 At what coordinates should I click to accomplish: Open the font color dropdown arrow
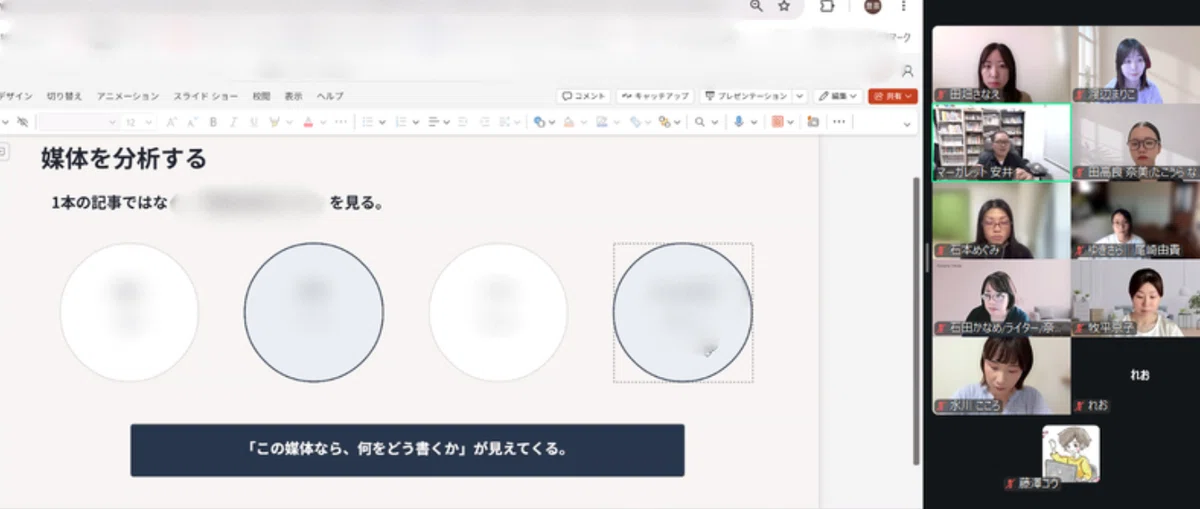(x=323, y=122)
